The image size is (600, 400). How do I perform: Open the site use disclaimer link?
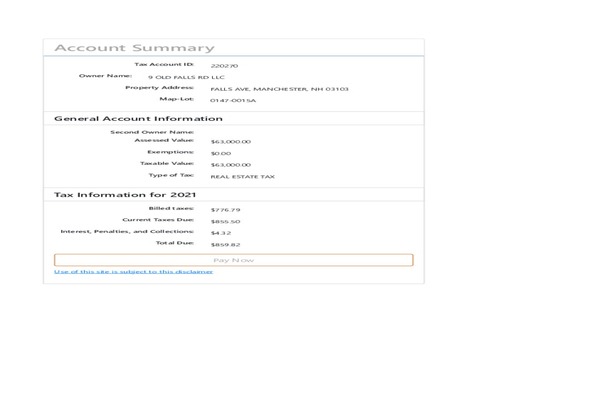tap(133, 272)
